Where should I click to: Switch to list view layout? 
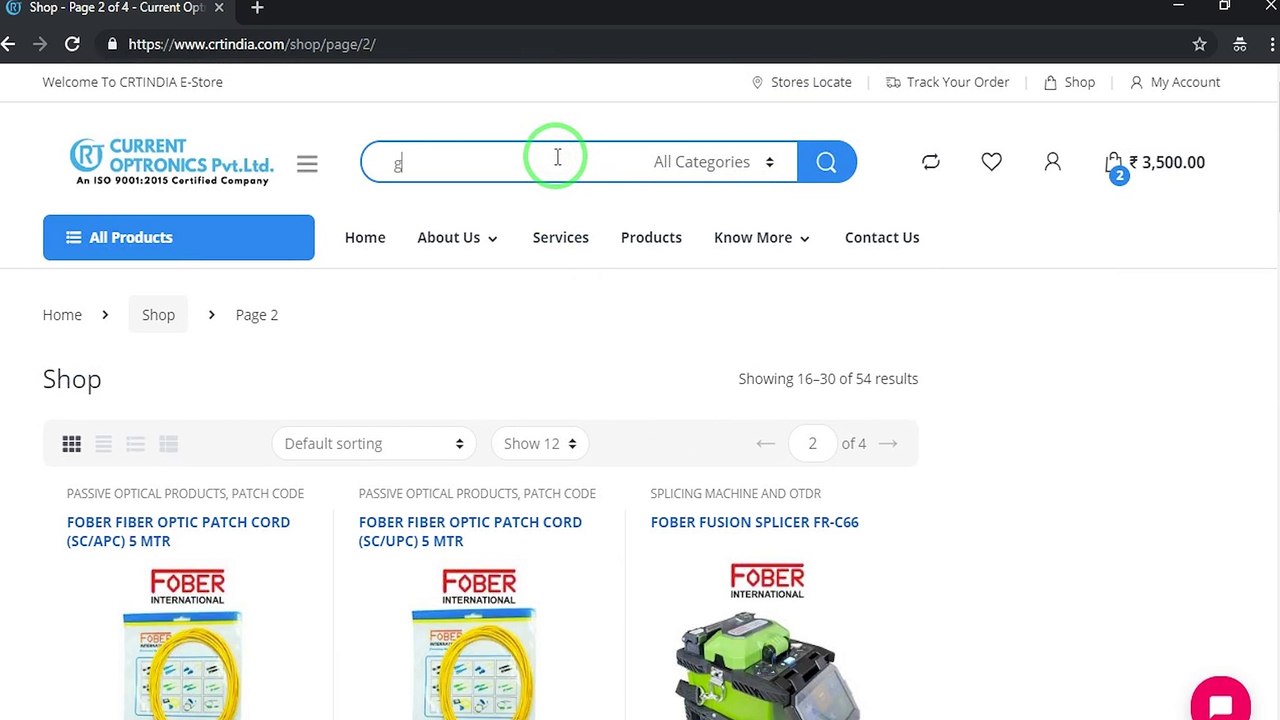tap(136, 444)
